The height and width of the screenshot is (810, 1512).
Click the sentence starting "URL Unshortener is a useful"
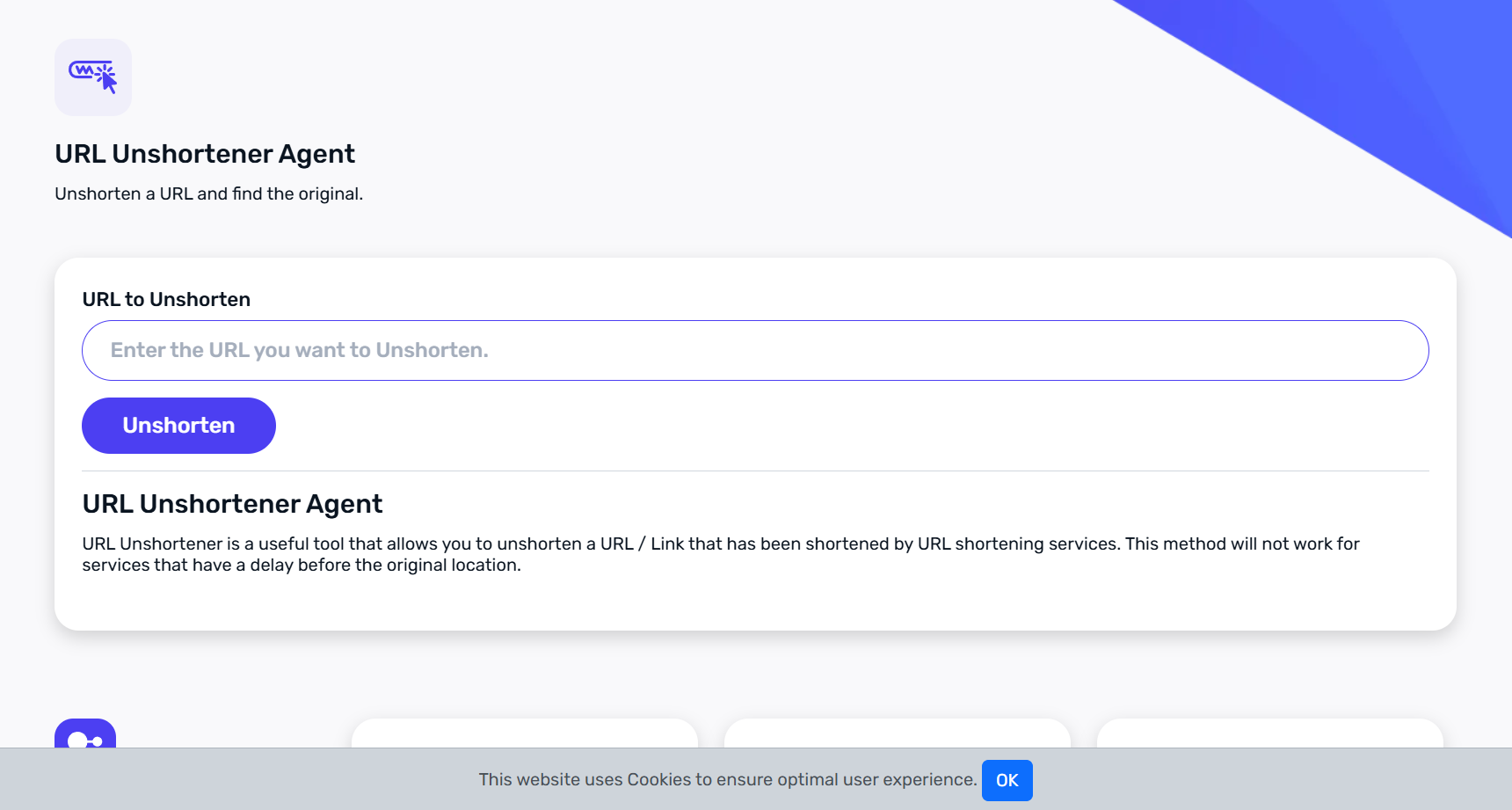pyautogui.click(x=600, y=544)
